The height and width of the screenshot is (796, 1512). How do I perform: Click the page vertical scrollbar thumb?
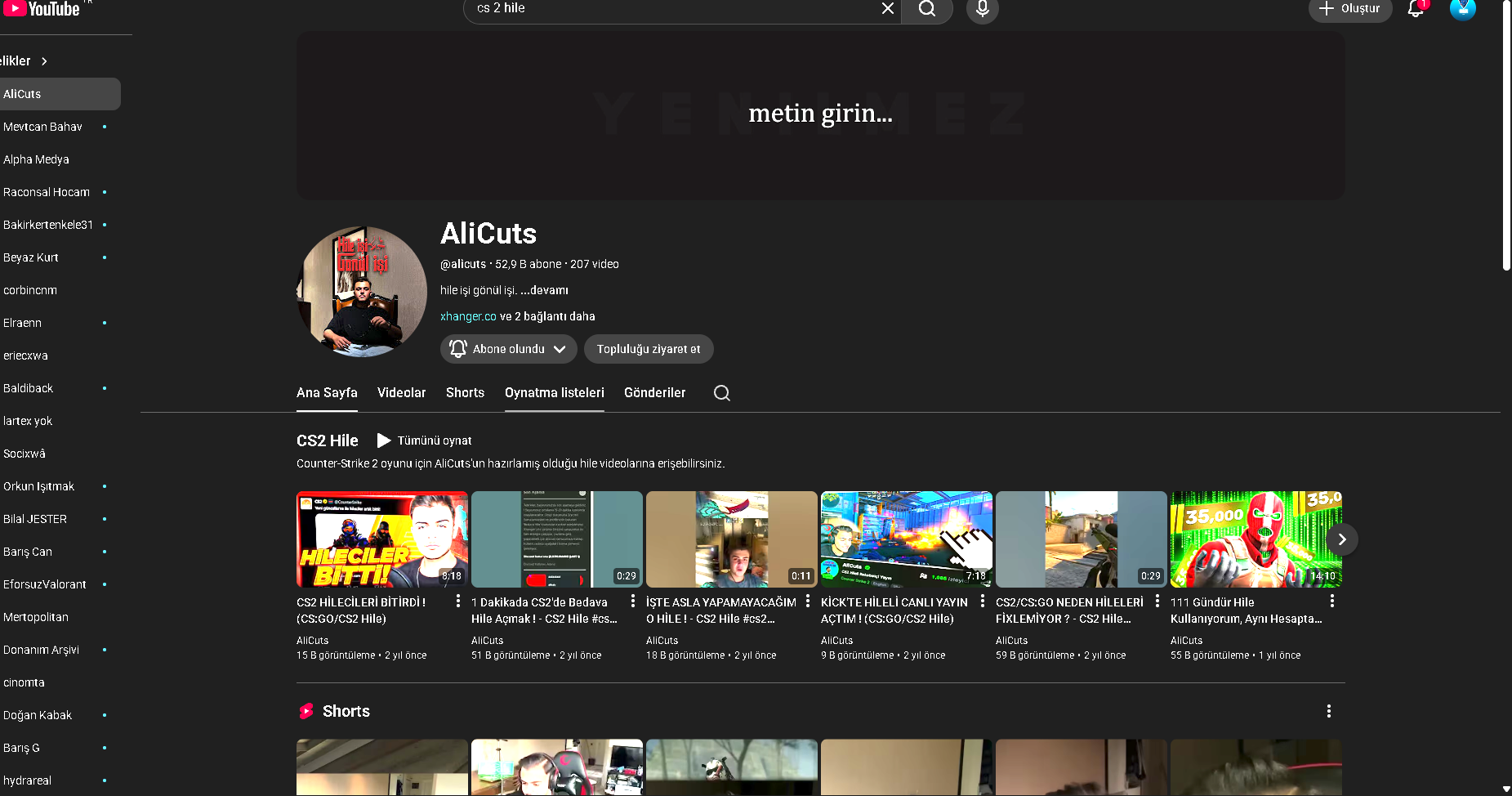click(x=1506, y=135)
